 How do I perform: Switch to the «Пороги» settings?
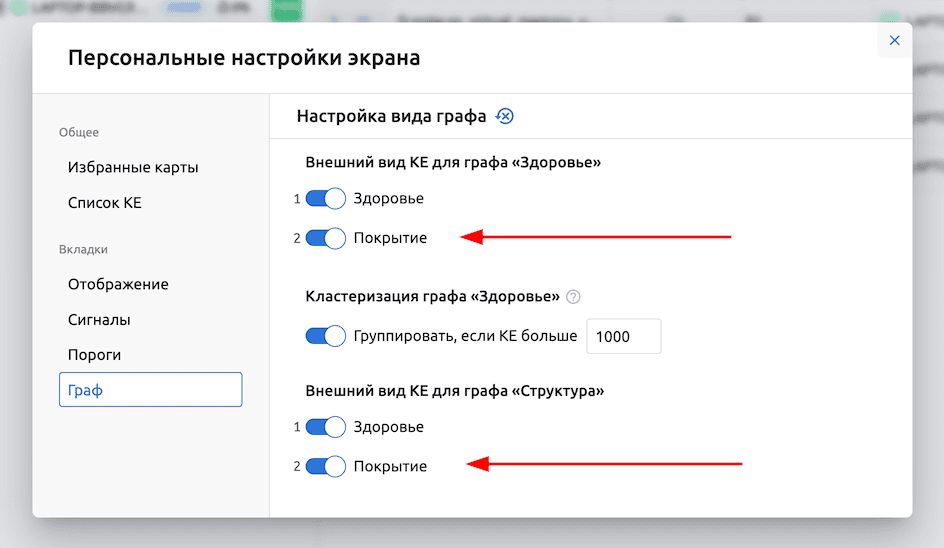tap(95, 355)
